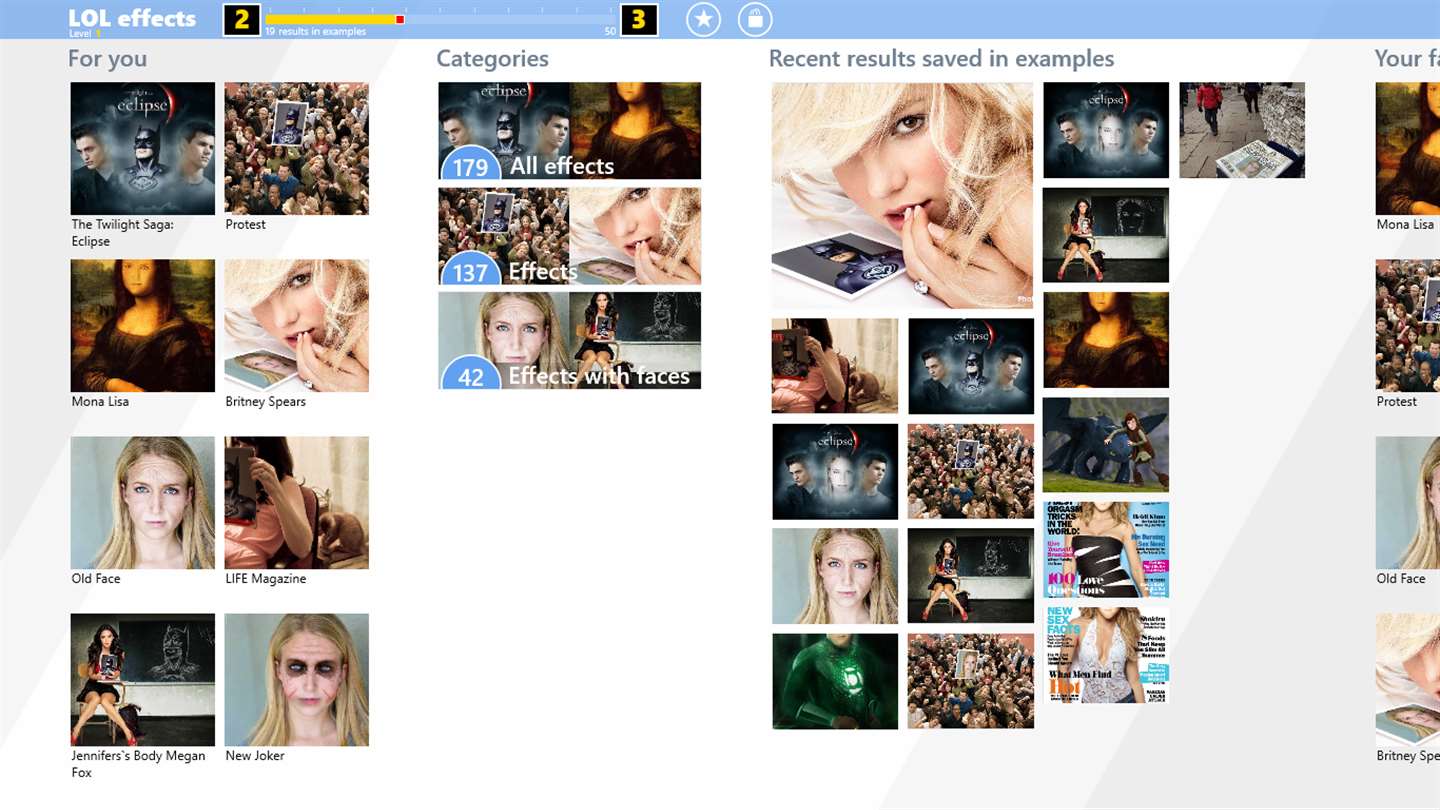The width and height of the screenshot is (1440, 810).
Task: Open the Green Lantern recent result
Action: (835, 681)
